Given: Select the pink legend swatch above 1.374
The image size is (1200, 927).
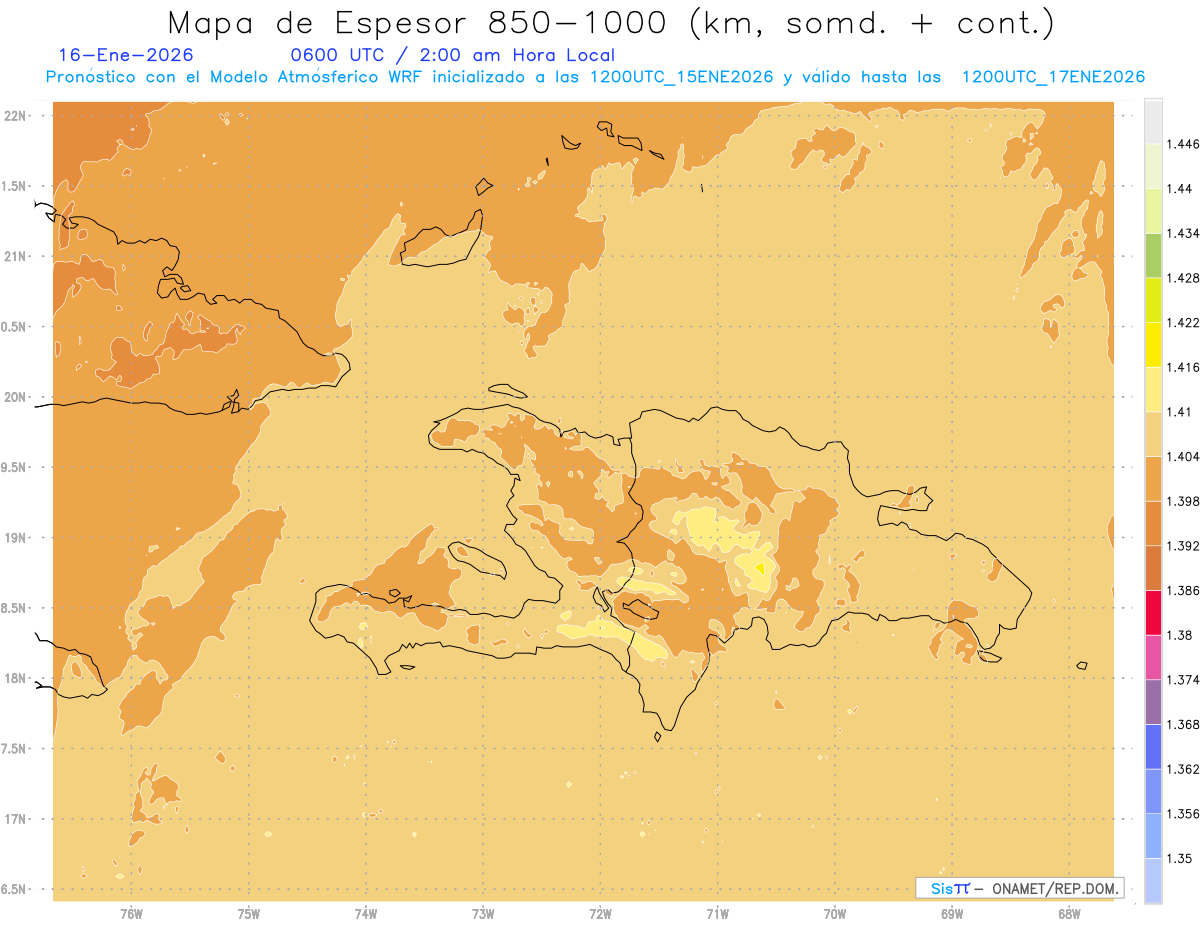Looking at the screenshot, I should pyautogui.click(x=1153, y=657).
